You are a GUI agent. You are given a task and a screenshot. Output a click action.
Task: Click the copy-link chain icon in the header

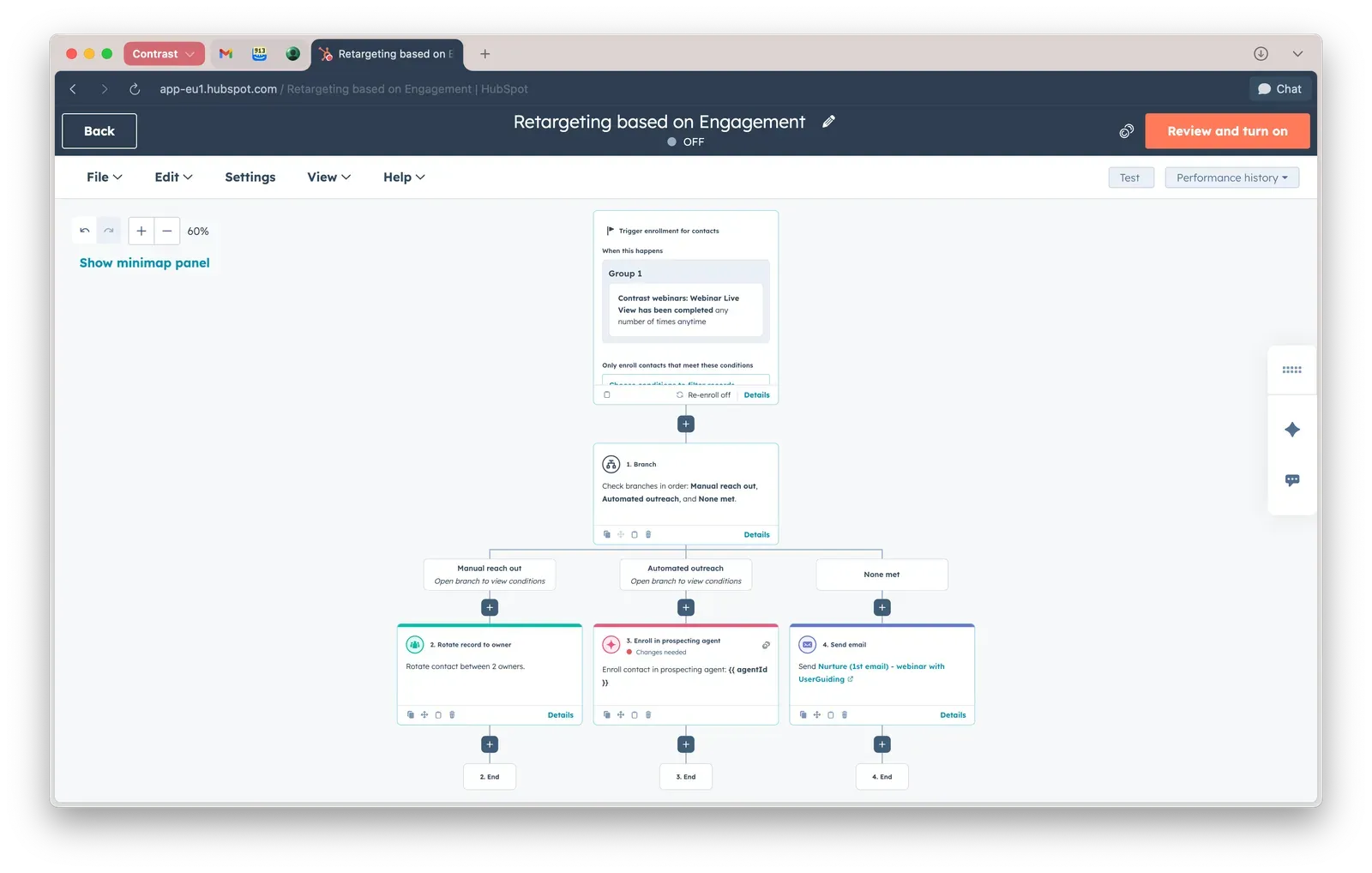pos(1126,130)
